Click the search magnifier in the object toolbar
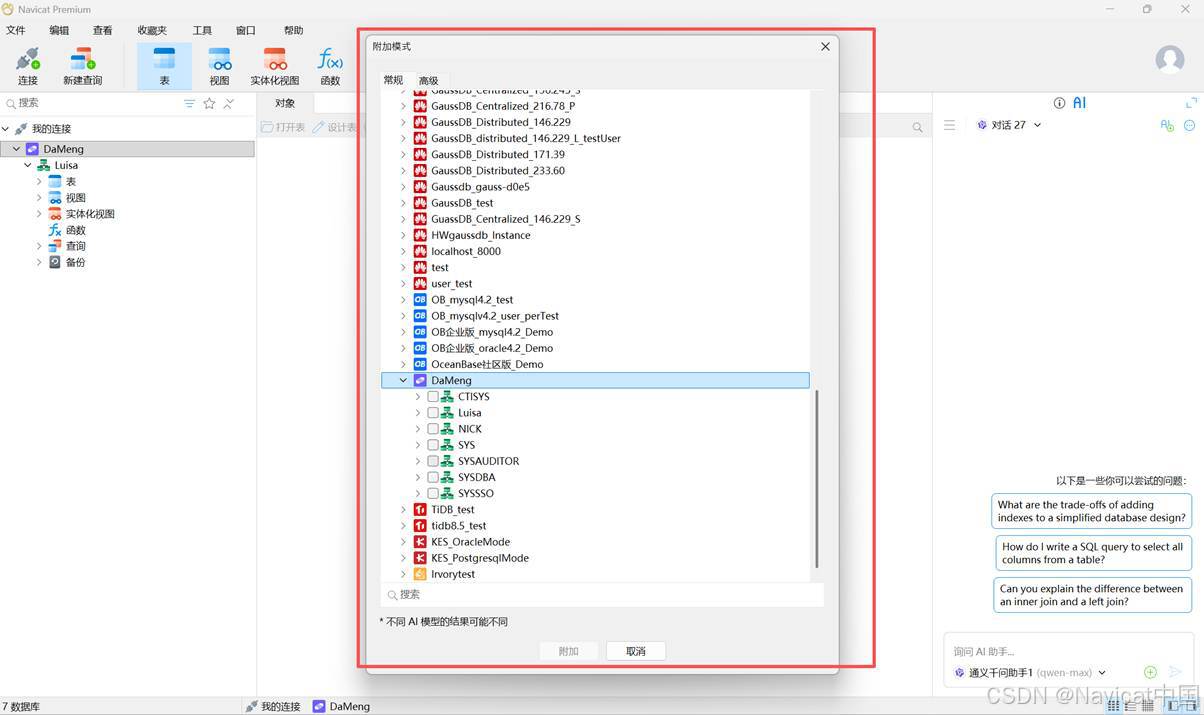 tap(917, 127)
